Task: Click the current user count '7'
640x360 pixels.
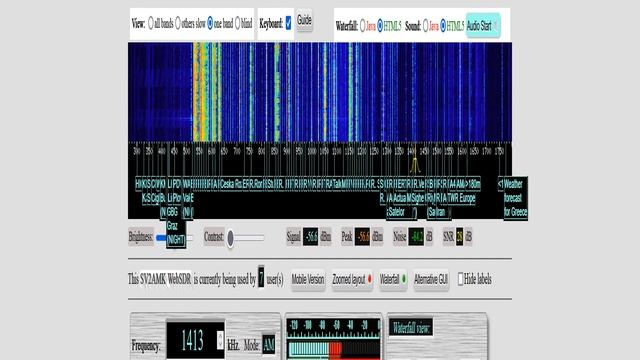Action: point(261,277)
